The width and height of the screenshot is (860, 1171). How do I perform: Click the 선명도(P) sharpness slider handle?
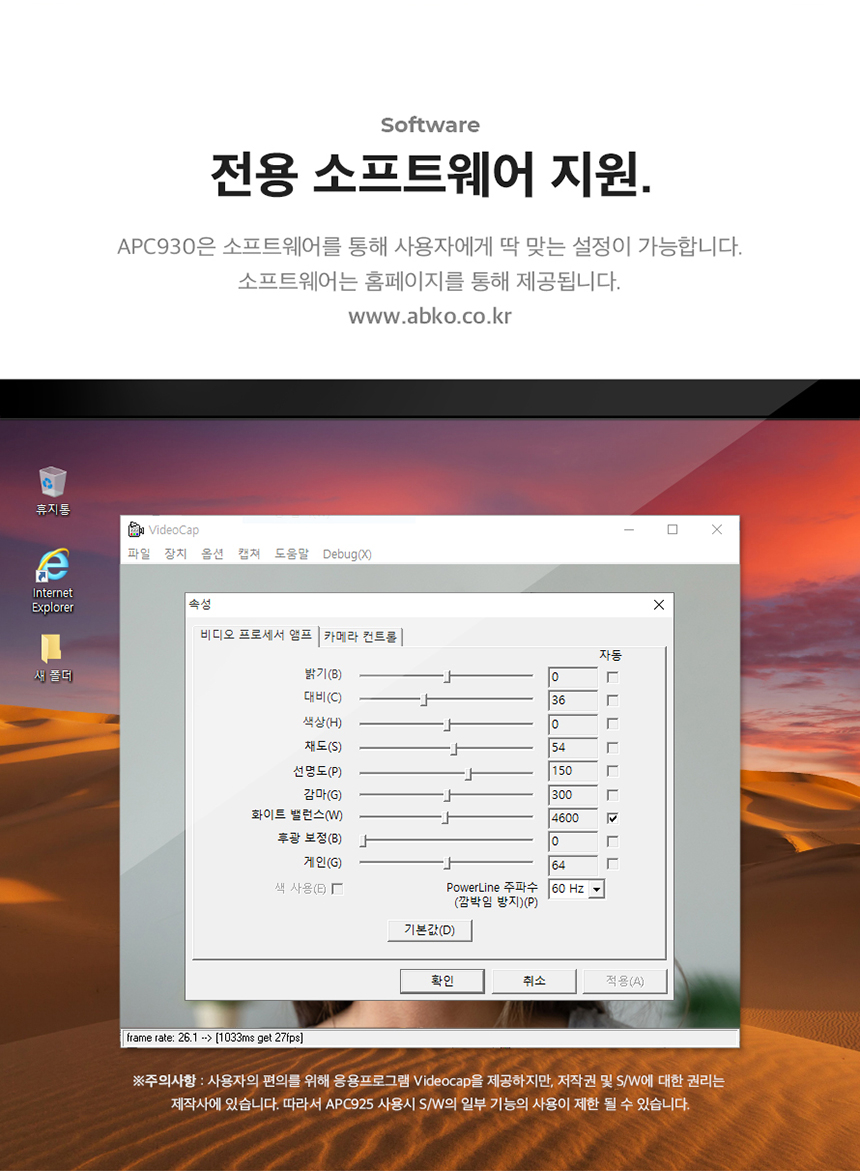tap(469, 774)
